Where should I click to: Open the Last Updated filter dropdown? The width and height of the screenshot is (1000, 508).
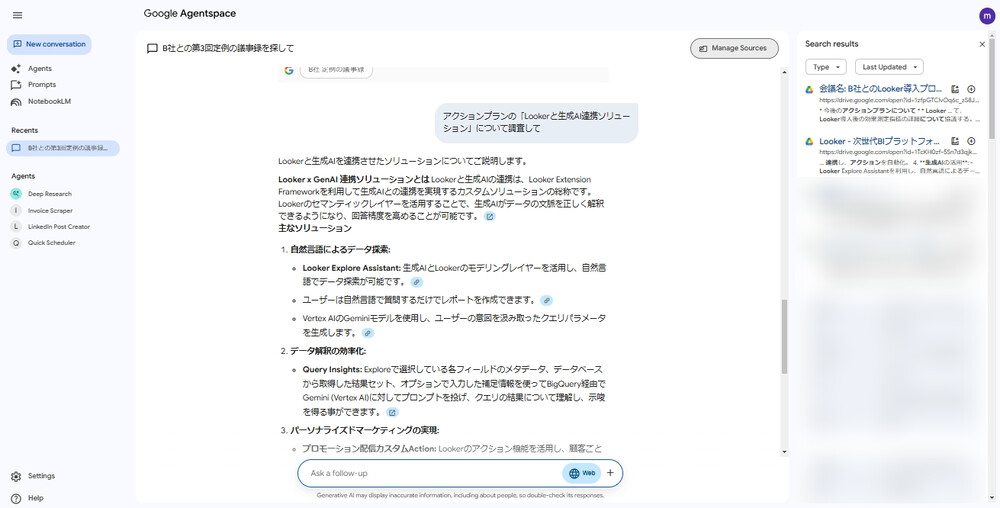[x=888, y=67]
